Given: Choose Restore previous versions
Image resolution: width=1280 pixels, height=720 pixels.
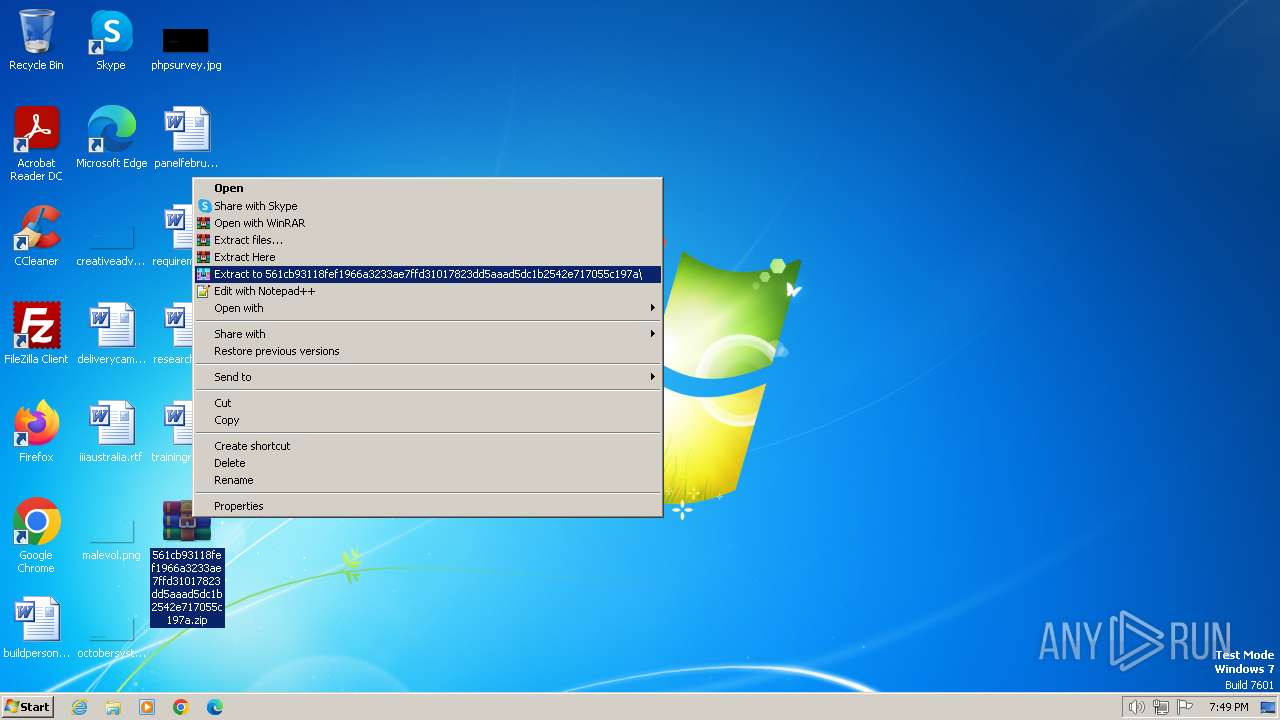Looking at the screenshot, I should click(428, 351).
